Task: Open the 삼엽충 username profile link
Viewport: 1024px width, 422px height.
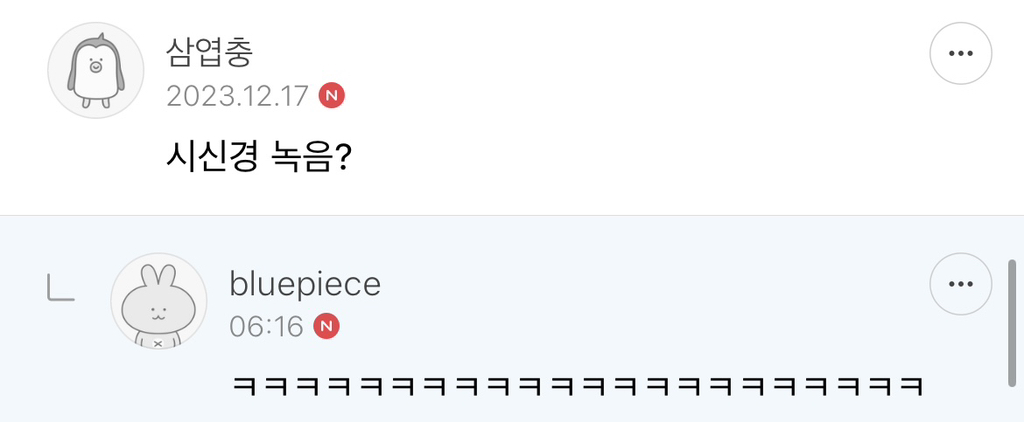Action: coord(208,53)
